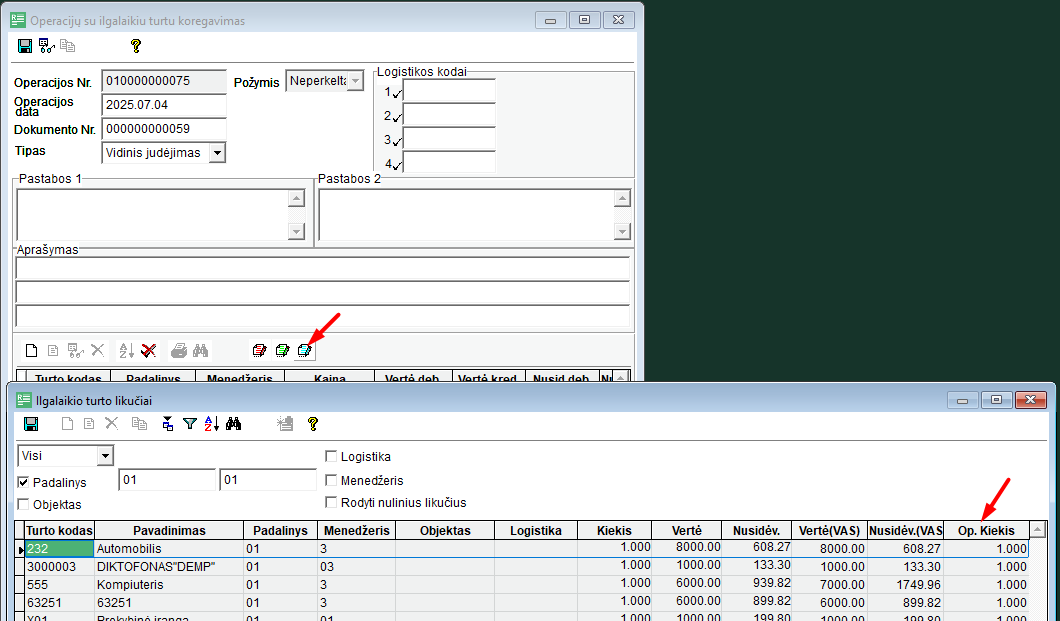This screenshot has height=621, width=1060.
Task: Create a new line in the operation rows toolbar
Action: tap(32, 350)
